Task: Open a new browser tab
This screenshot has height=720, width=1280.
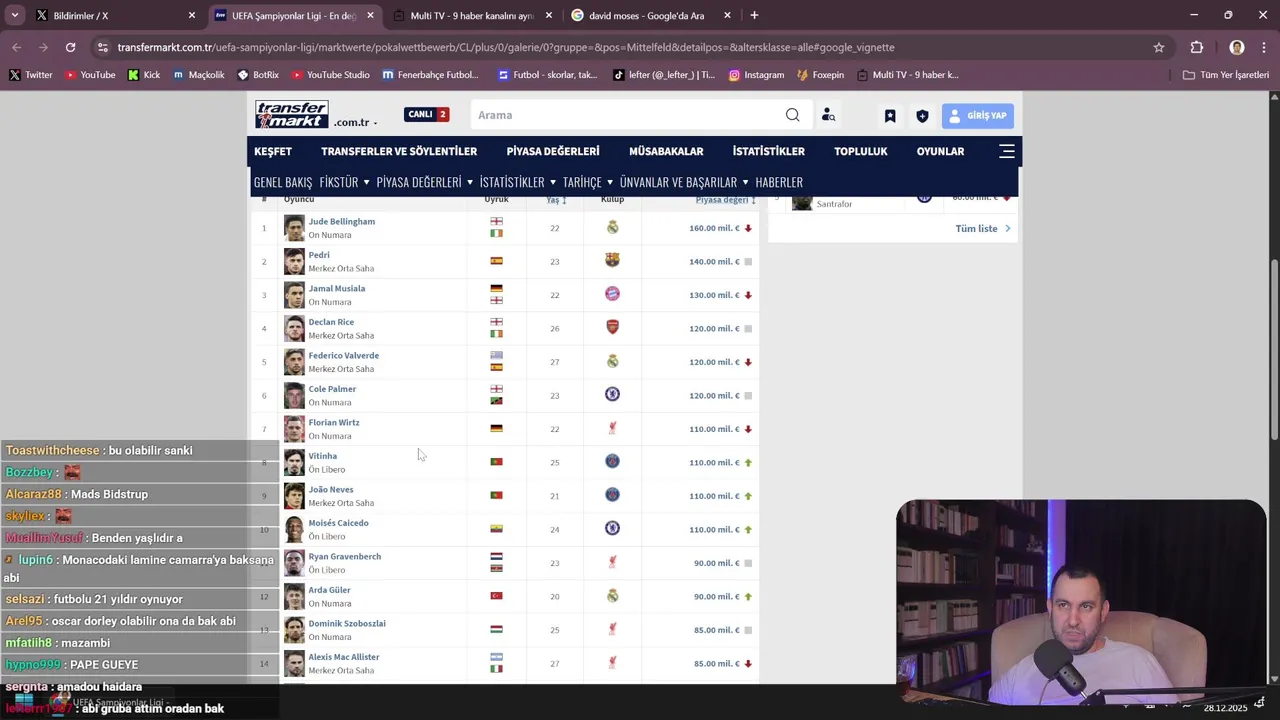Action: 754,15
